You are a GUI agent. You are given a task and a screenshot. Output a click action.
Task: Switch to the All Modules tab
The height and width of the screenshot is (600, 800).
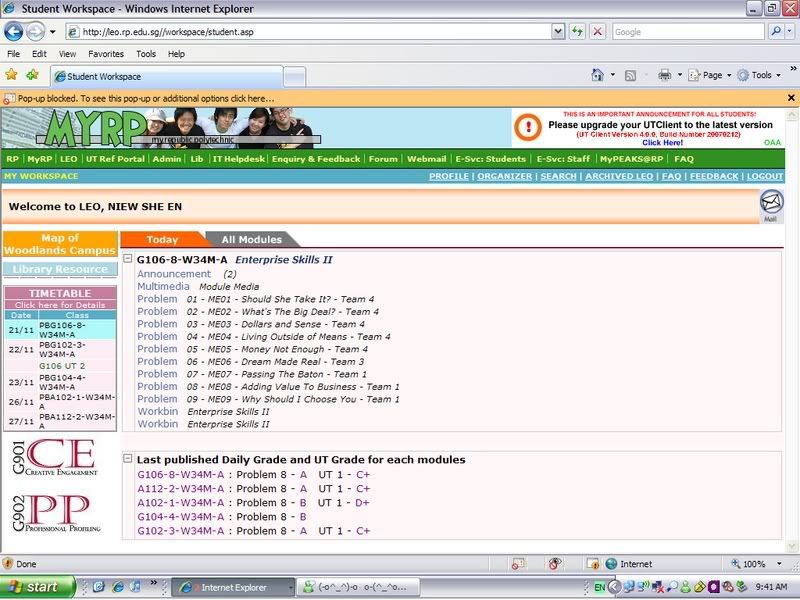(251, 240)
